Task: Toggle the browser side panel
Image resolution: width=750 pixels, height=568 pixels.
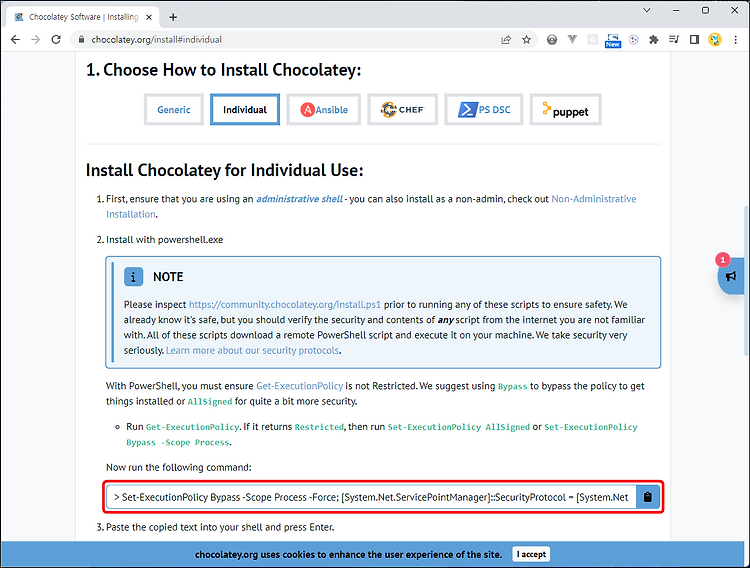Action: [694, 40]
